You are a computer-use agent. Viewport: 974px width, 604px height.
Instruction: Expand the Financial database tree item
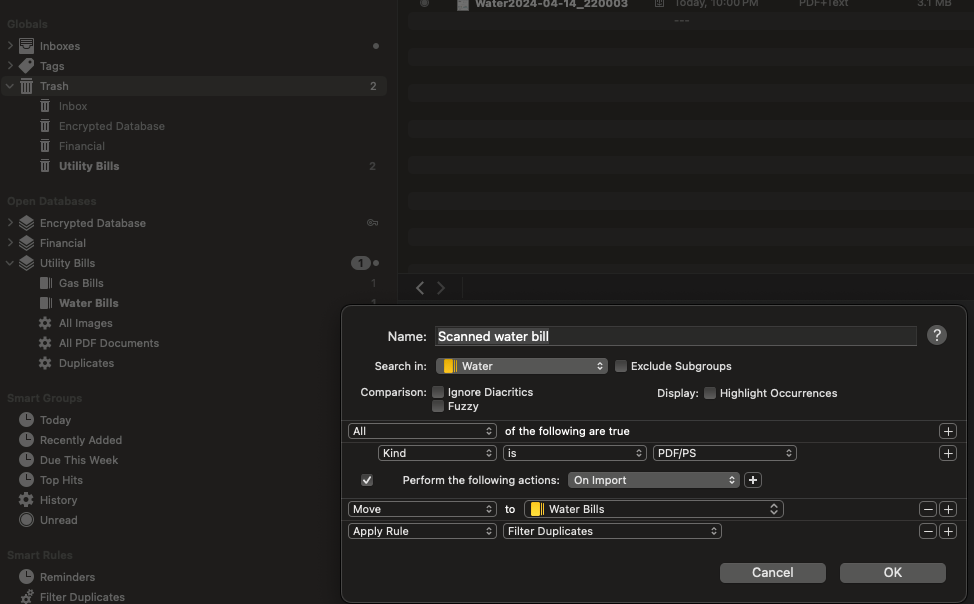pyautogui.click(x=10, y=242)
